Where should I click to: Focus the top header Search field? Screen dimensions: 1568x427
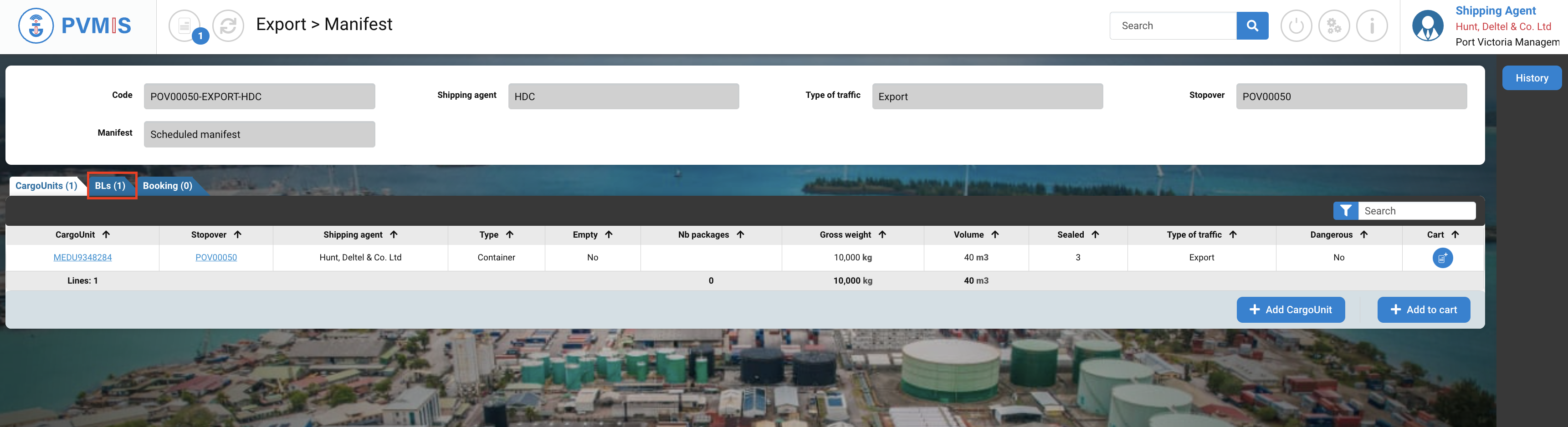point(1173,26)
